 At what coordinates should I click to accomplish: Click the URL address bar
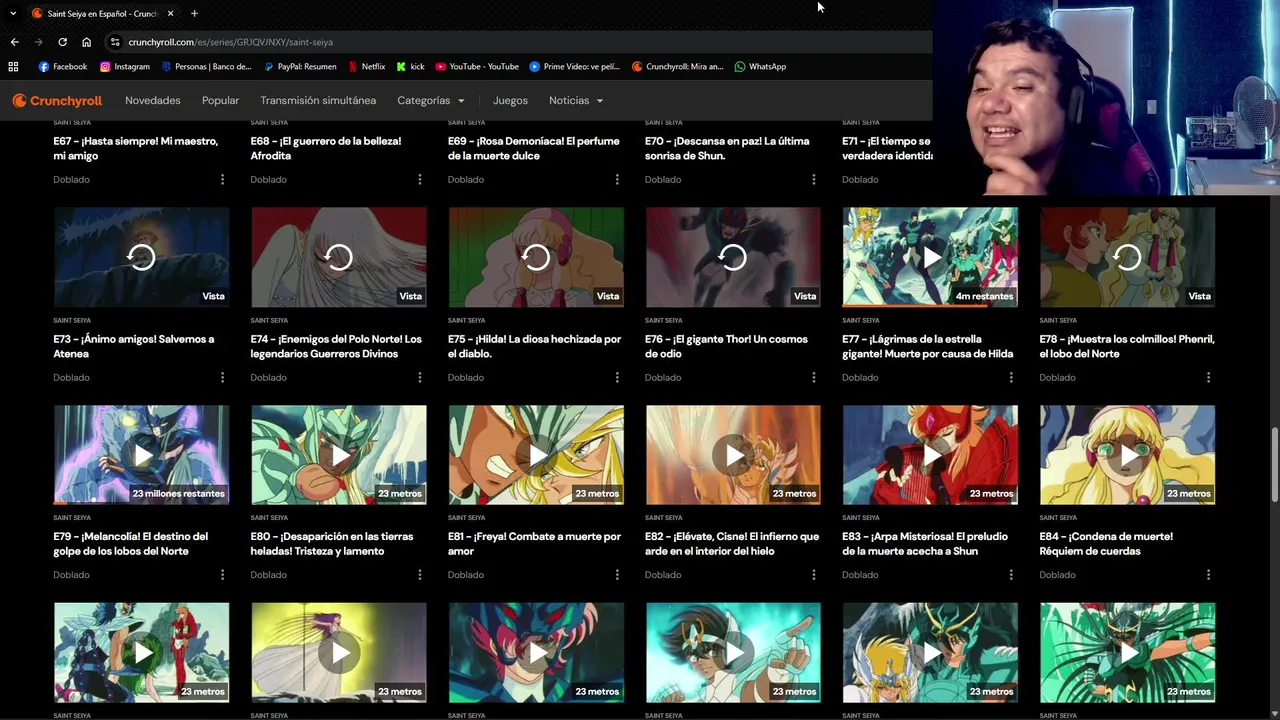point(520,42)
